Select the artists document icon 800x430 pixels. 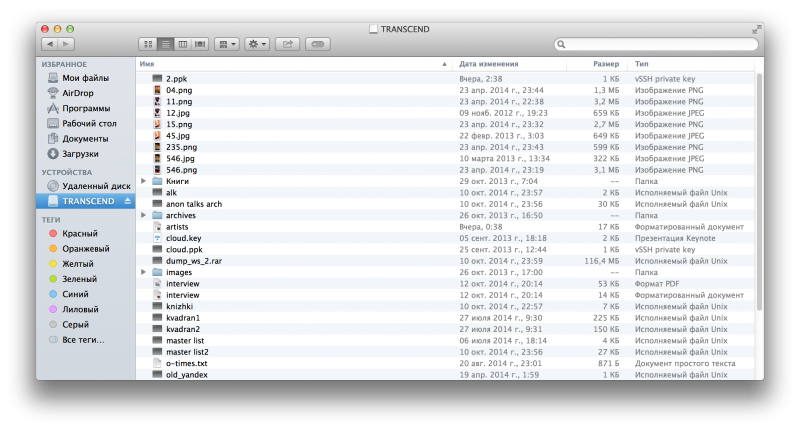[157, 227]
